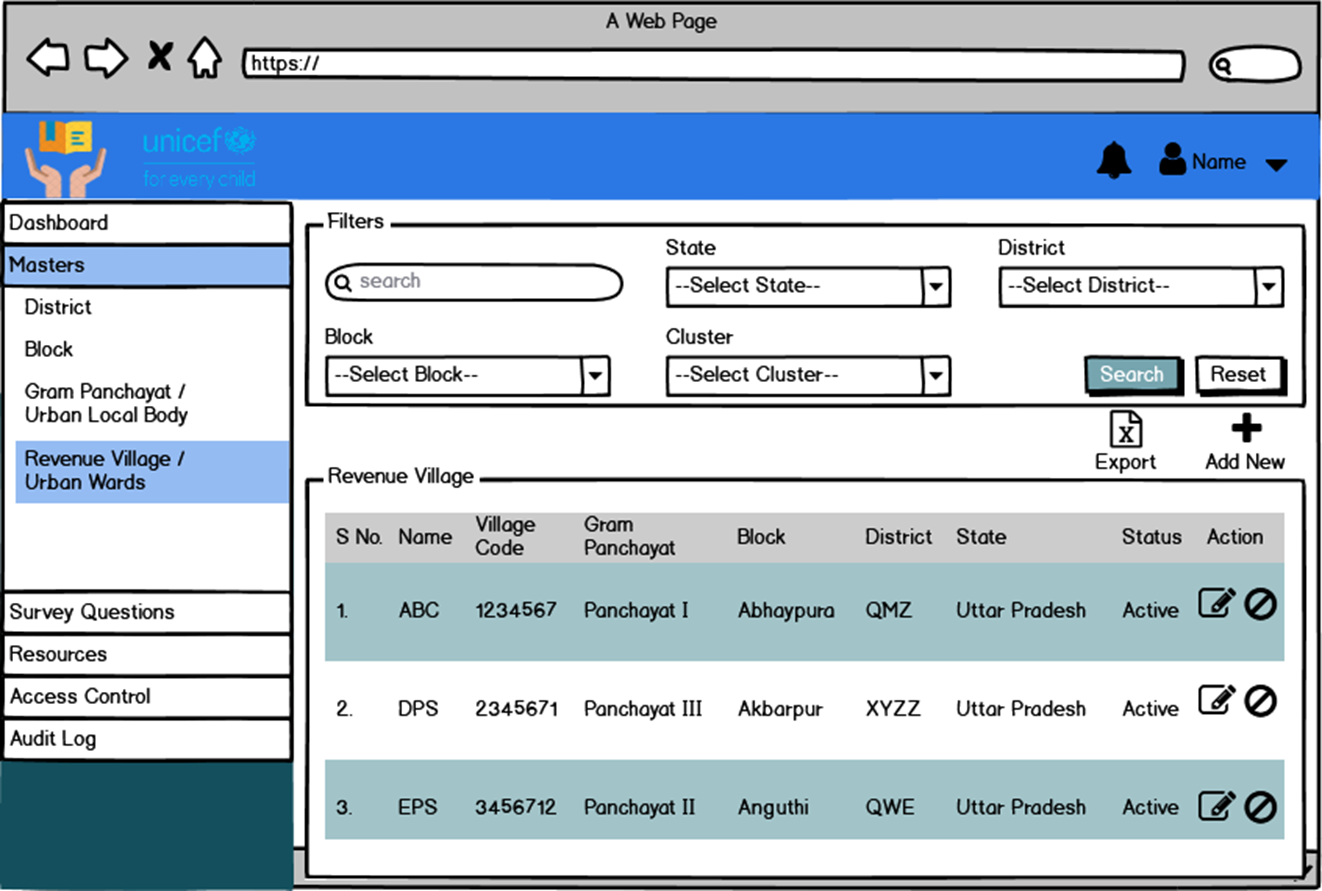Go to Dashboard in sidebar
This screenshot has width=1322, height=891.
[x=147, y=223]
